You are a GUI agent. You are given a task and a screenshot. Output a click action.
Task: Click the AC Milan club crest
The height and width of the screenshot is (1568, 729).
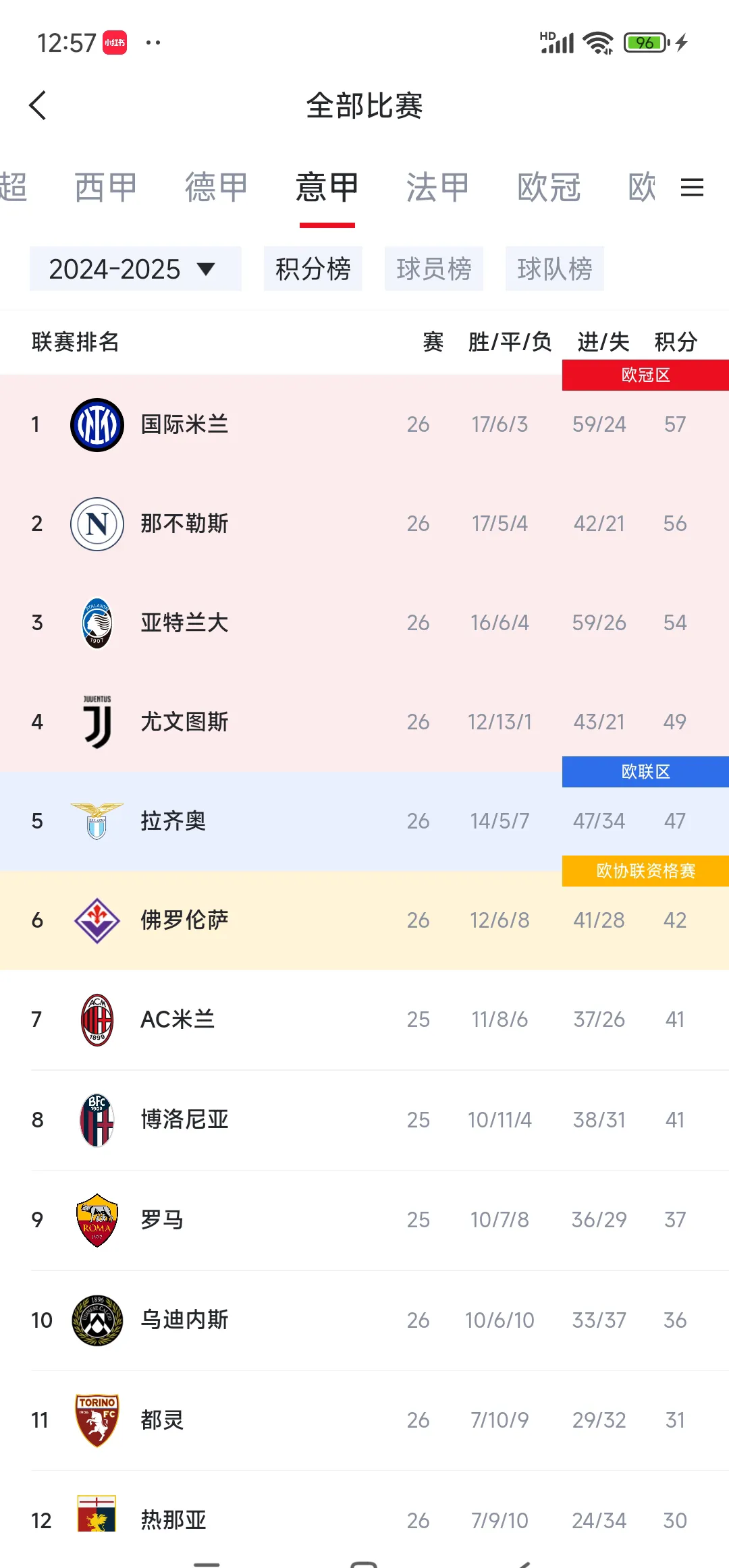tap(97, 1019)
